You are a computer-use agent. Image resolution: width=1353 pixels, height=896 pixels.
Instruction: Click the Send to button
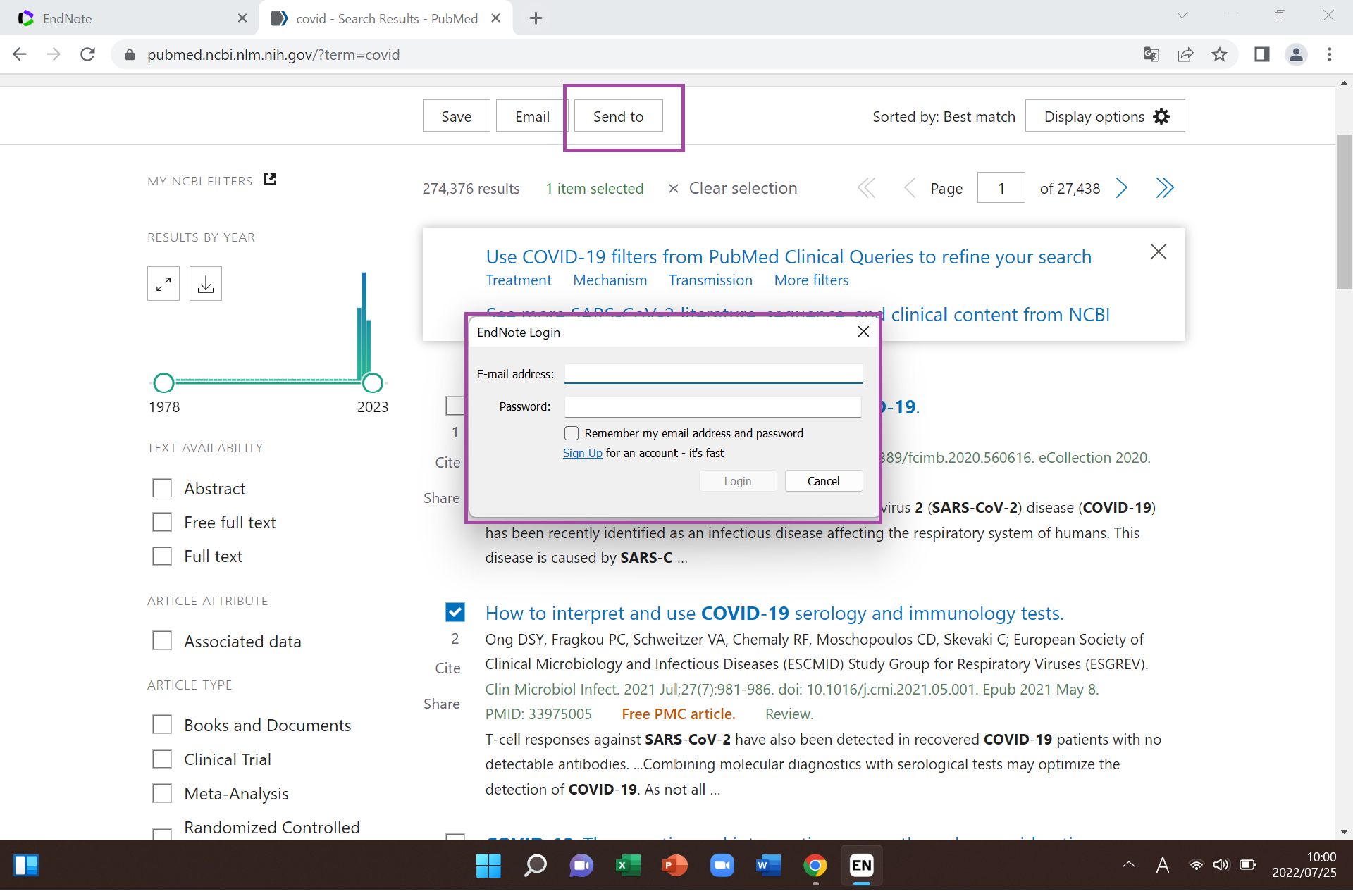[x=618, y=116]
